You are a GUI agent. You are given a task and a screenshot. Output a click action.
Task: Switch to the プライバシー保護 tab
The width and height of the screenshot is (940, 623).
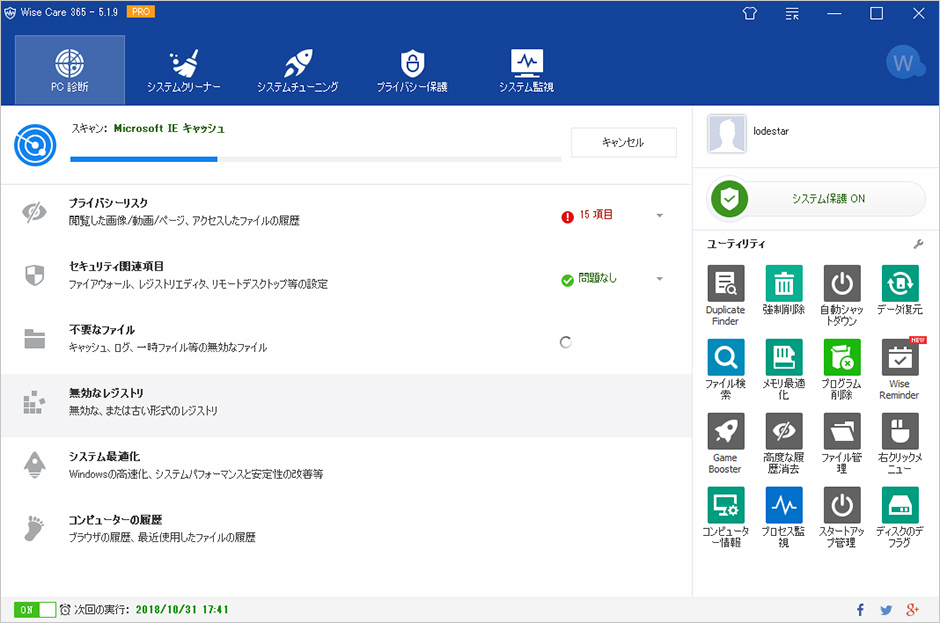411,70
